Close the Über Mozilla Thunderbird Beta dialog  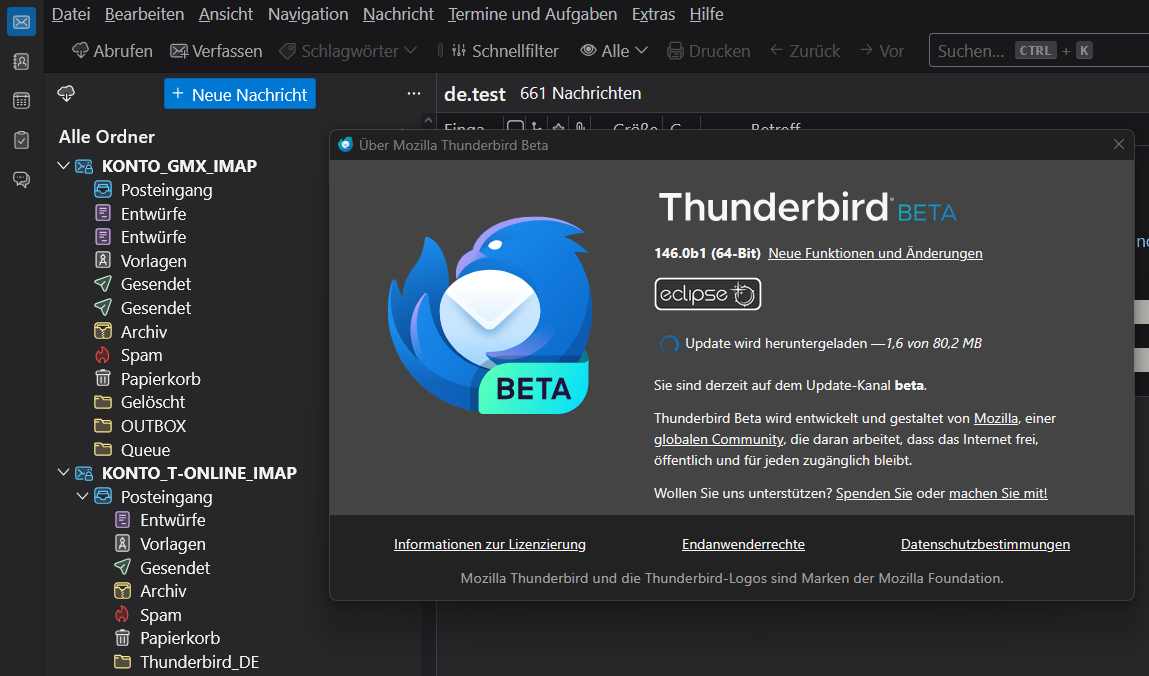click(1118, 144)
